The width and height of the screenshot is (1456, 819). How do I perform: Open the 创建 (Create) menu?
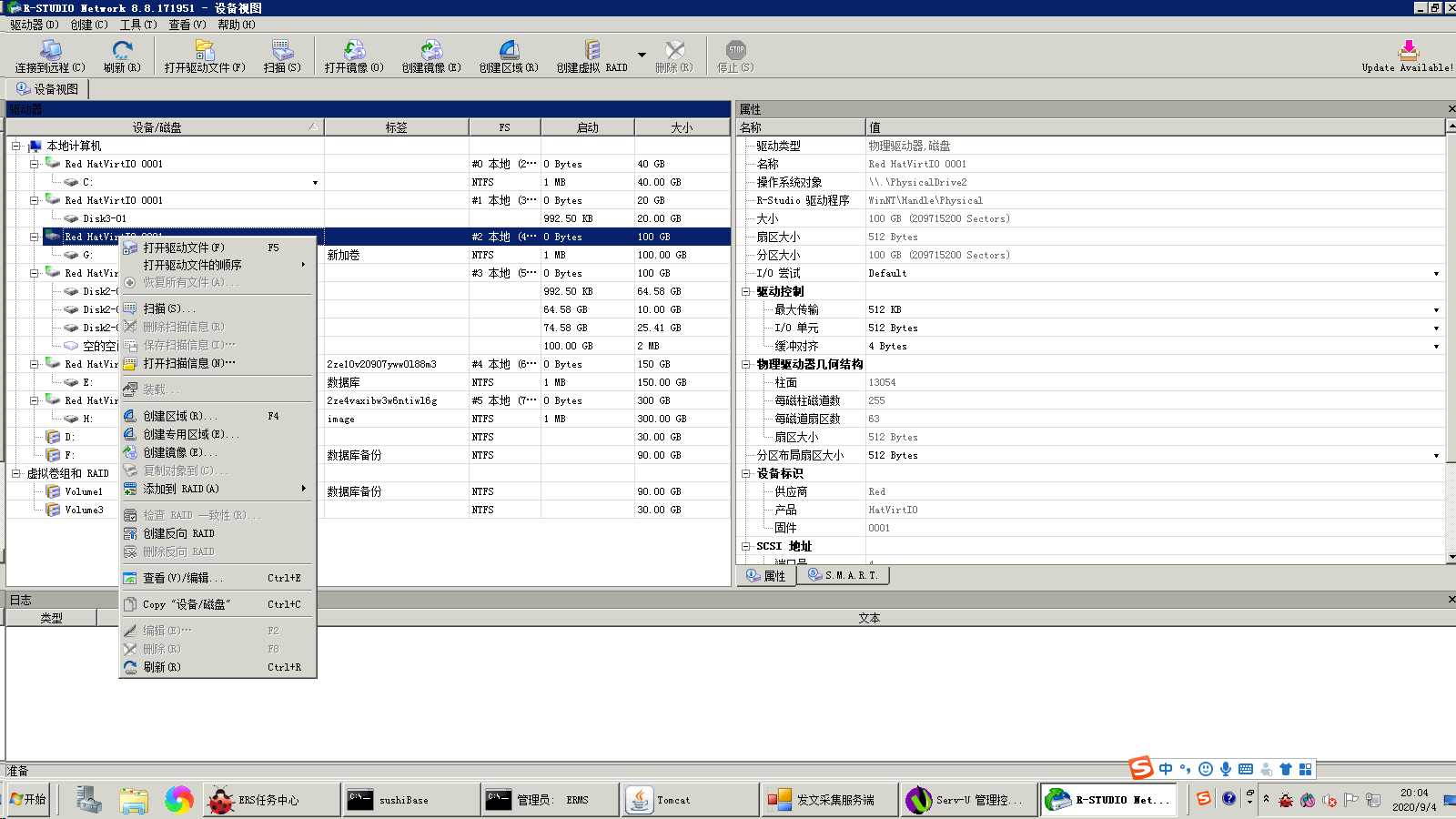tap(89, 25)
